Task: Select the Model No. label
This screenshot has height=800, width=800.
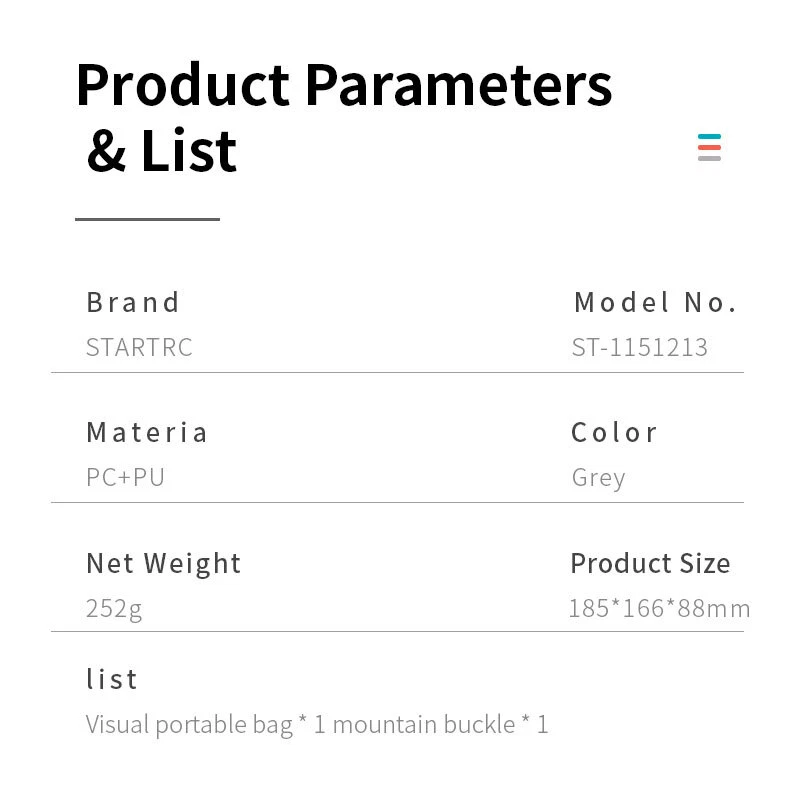Action: click(x=655, y=302)
